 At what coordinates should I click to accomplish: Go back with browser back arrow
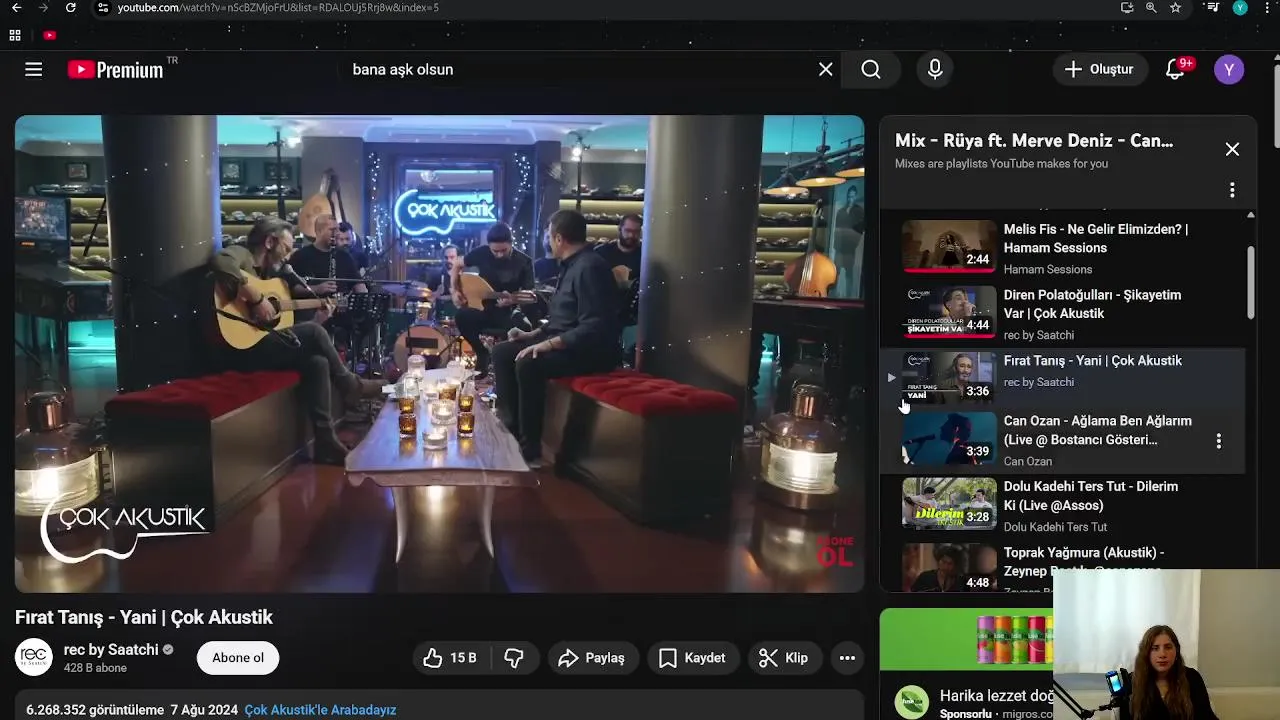[16, 8]
